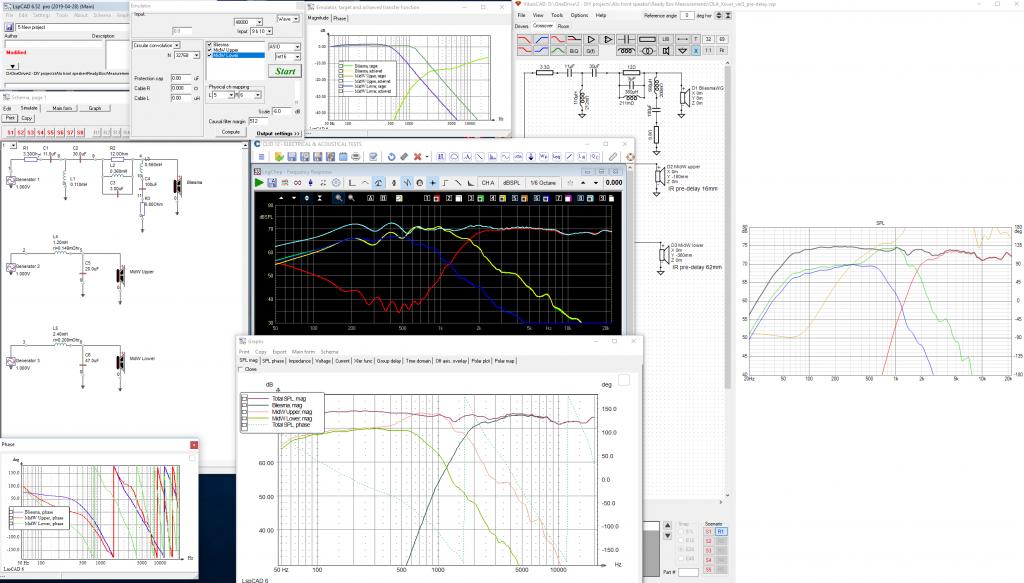Click the crosshair marker icon in LogChirp toolbar
Viewport: 1024px width, 583px height.
click(432, 183)
